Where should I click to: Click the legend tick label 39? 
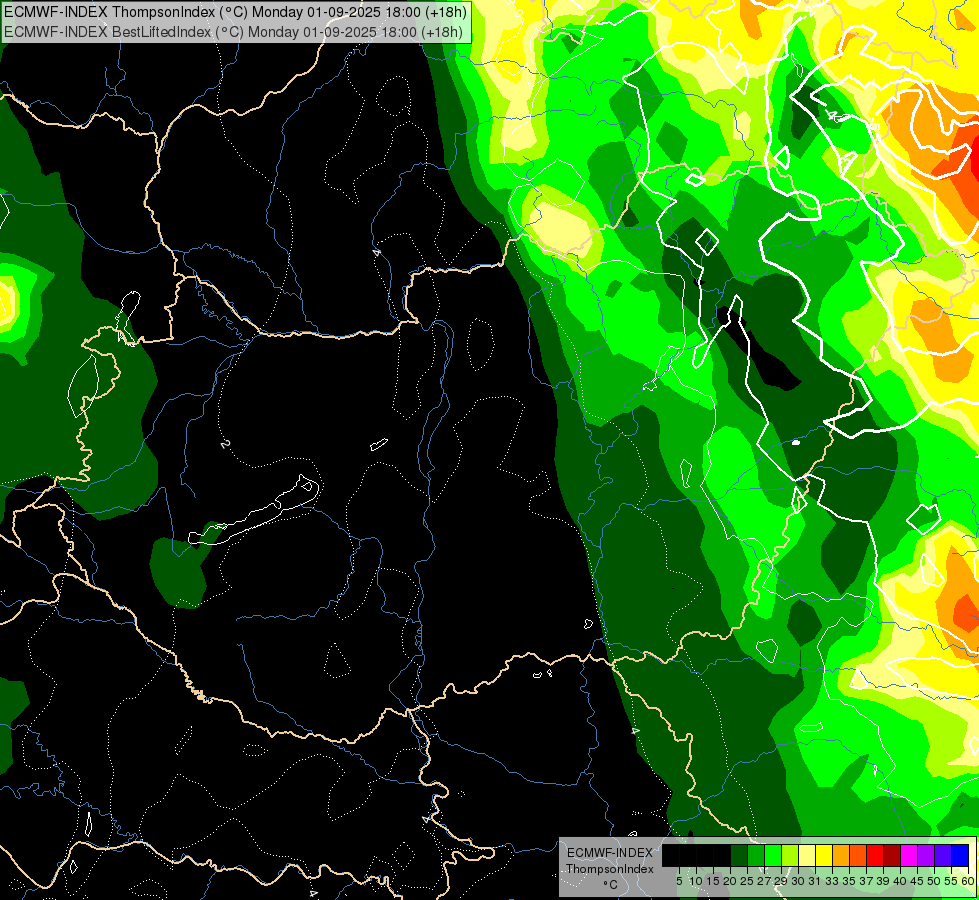883,881
